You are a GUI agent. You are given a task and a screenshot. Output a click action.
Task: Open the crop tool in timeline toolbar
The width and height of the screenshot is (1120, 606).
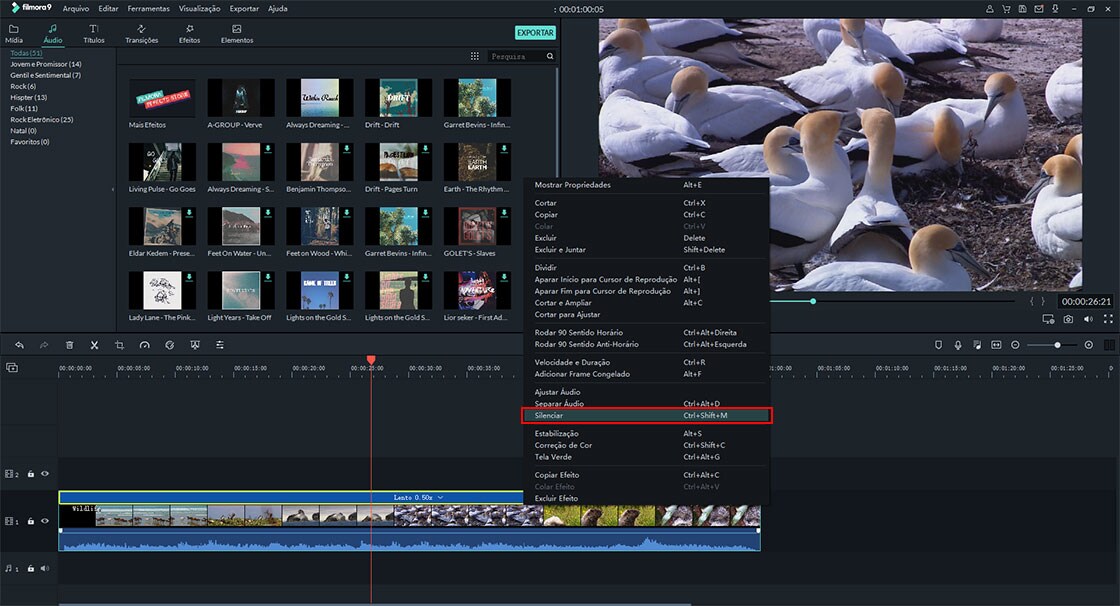pos(119,345)
